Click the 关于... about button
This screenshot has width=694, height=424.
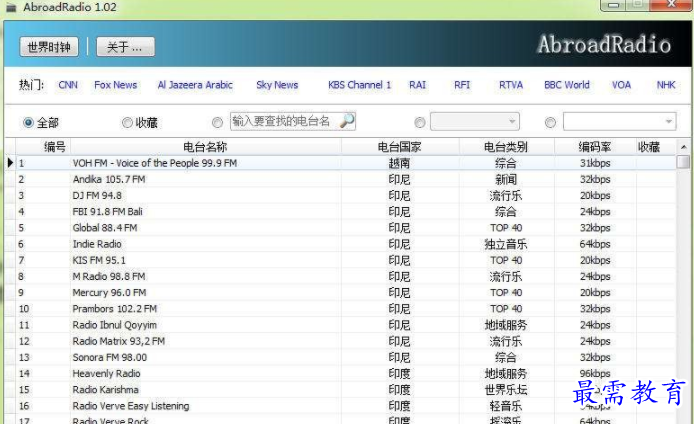(x=125, y=47)
